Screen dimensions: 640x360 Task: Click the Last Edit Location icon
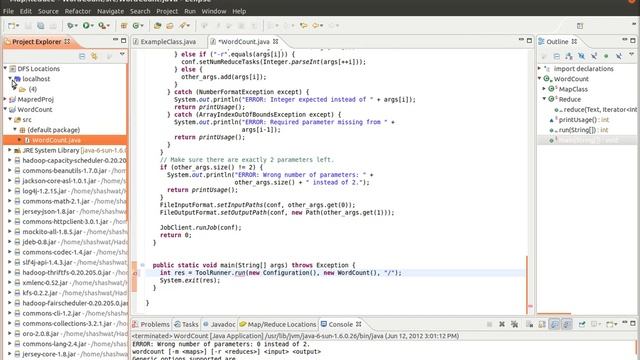pyautogui.click(x=303, y=26)
